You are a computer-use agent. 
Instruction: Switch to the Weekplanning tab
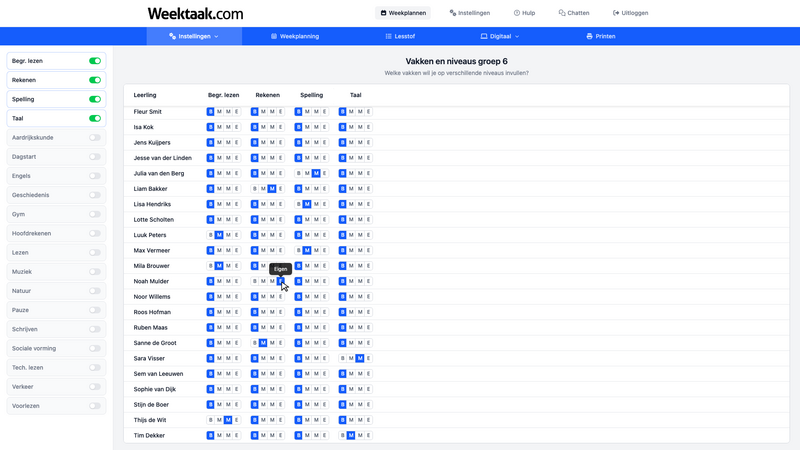coord(295,36)
